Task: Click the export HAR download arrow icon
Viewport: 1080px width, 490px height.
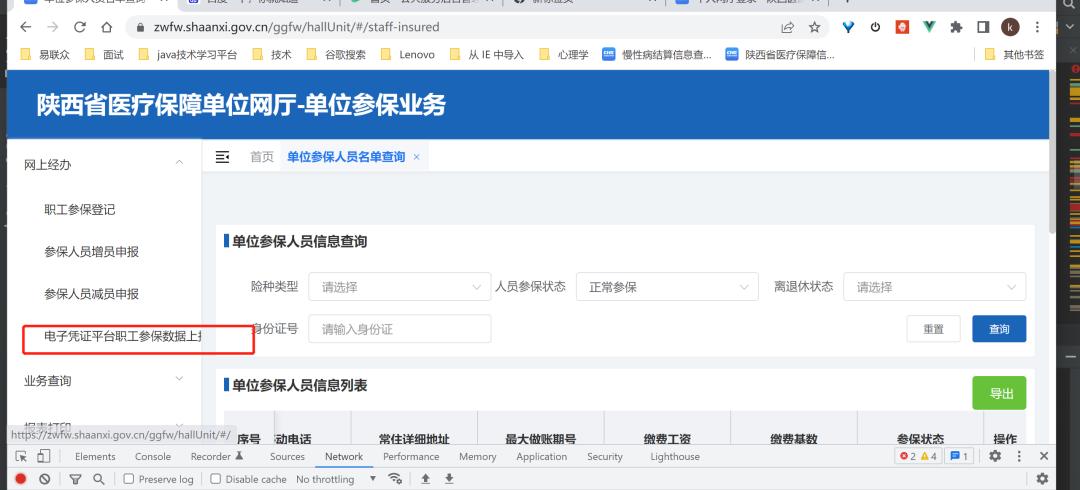Action: tap(449, 479)
